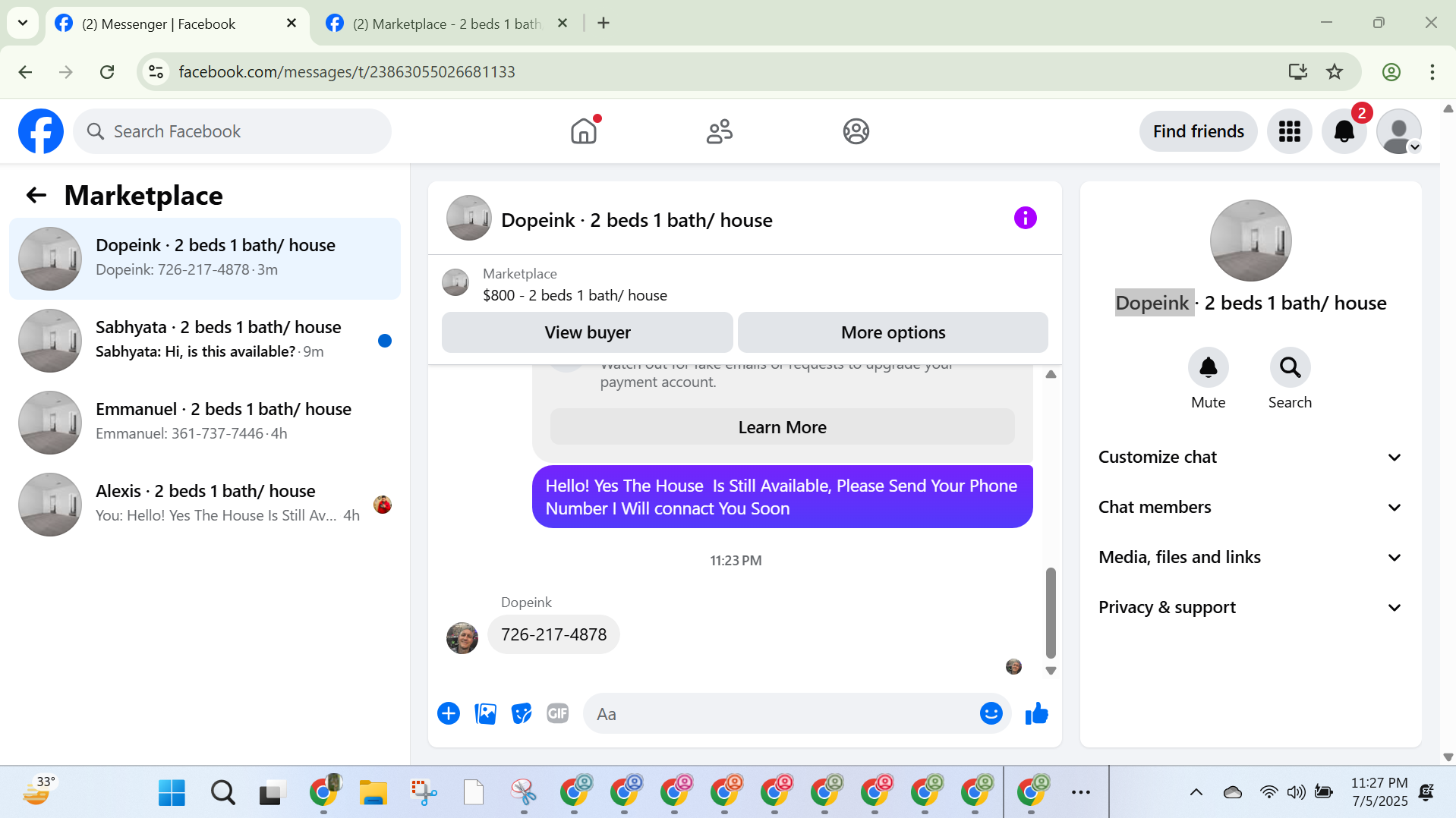Image resolution: width=1456 pixels, height=818 pixels.
Task: Go back from Marketplace chat list
Action: pos(36,196)
